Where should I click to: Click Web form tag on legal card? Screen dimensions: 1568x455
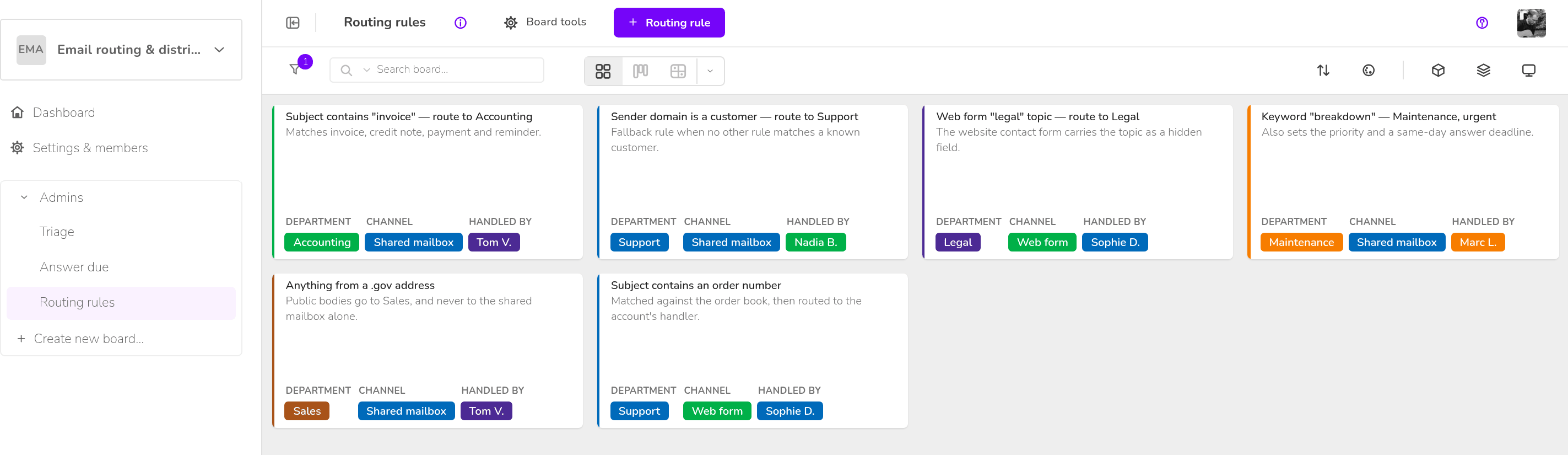pos(1042,243)
